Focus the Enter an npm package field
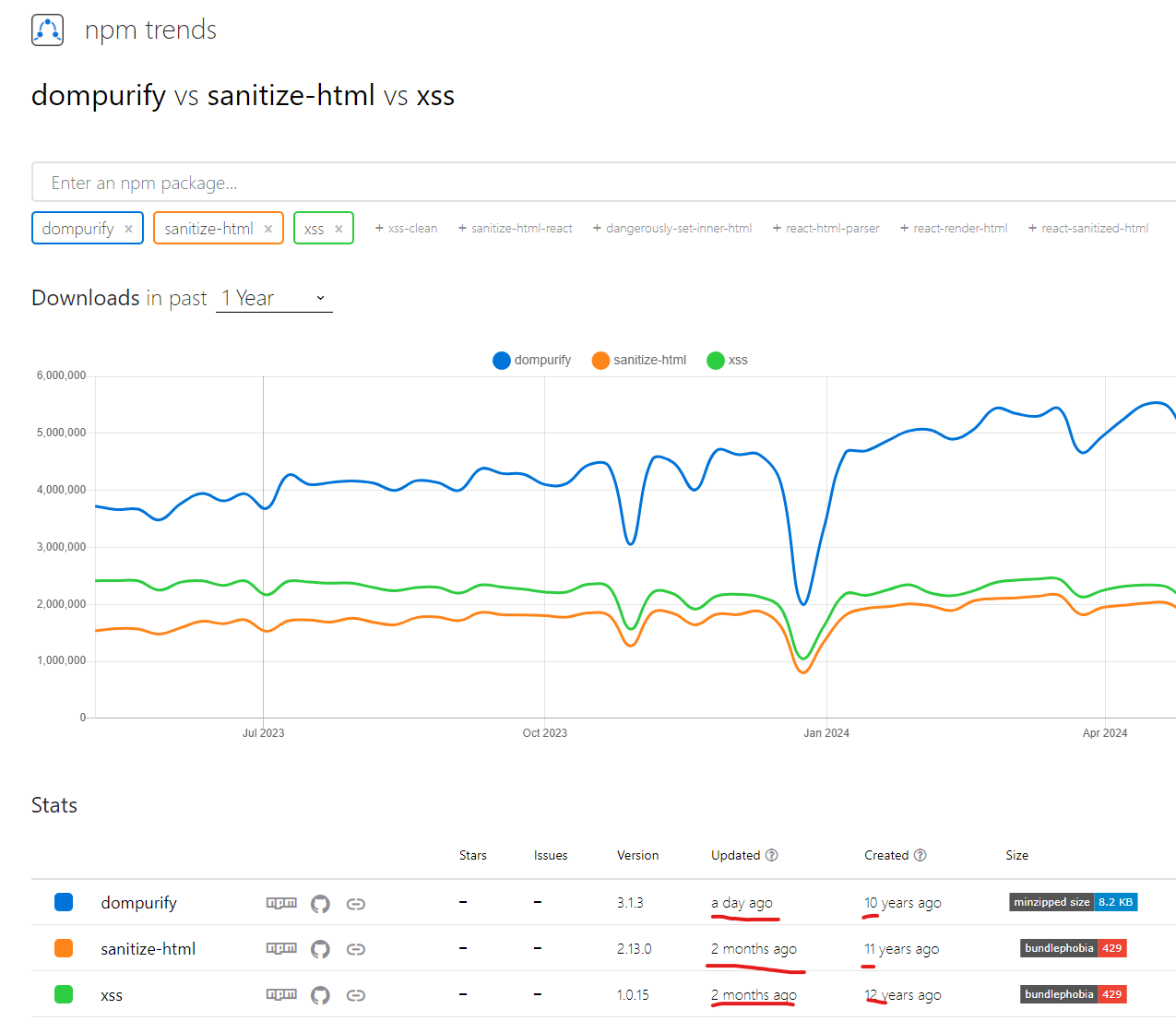 (x=604, y=183)
